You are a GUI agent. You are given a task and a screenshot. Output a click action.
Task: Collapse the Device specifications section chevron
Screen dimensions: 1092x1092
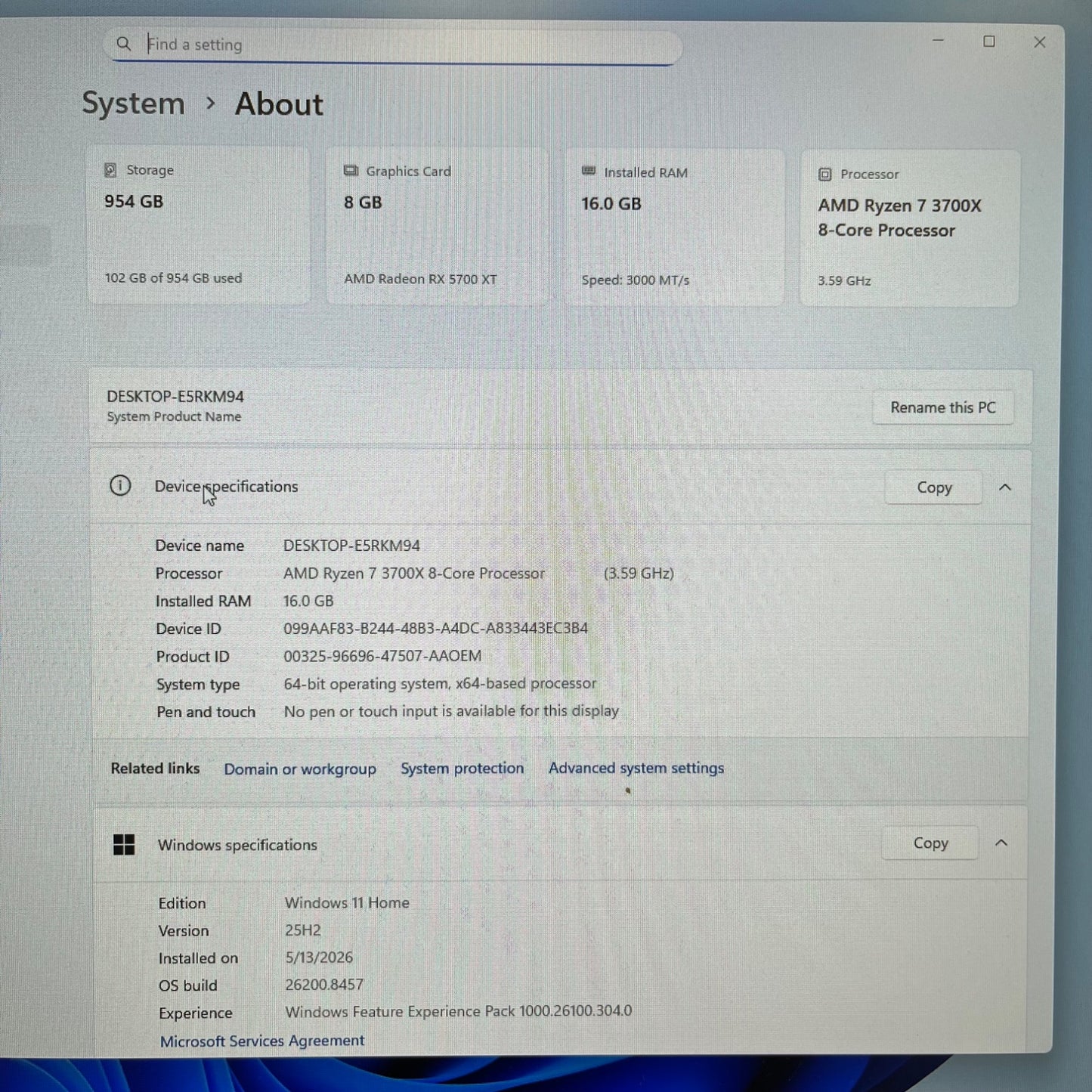pos(1005,487)
